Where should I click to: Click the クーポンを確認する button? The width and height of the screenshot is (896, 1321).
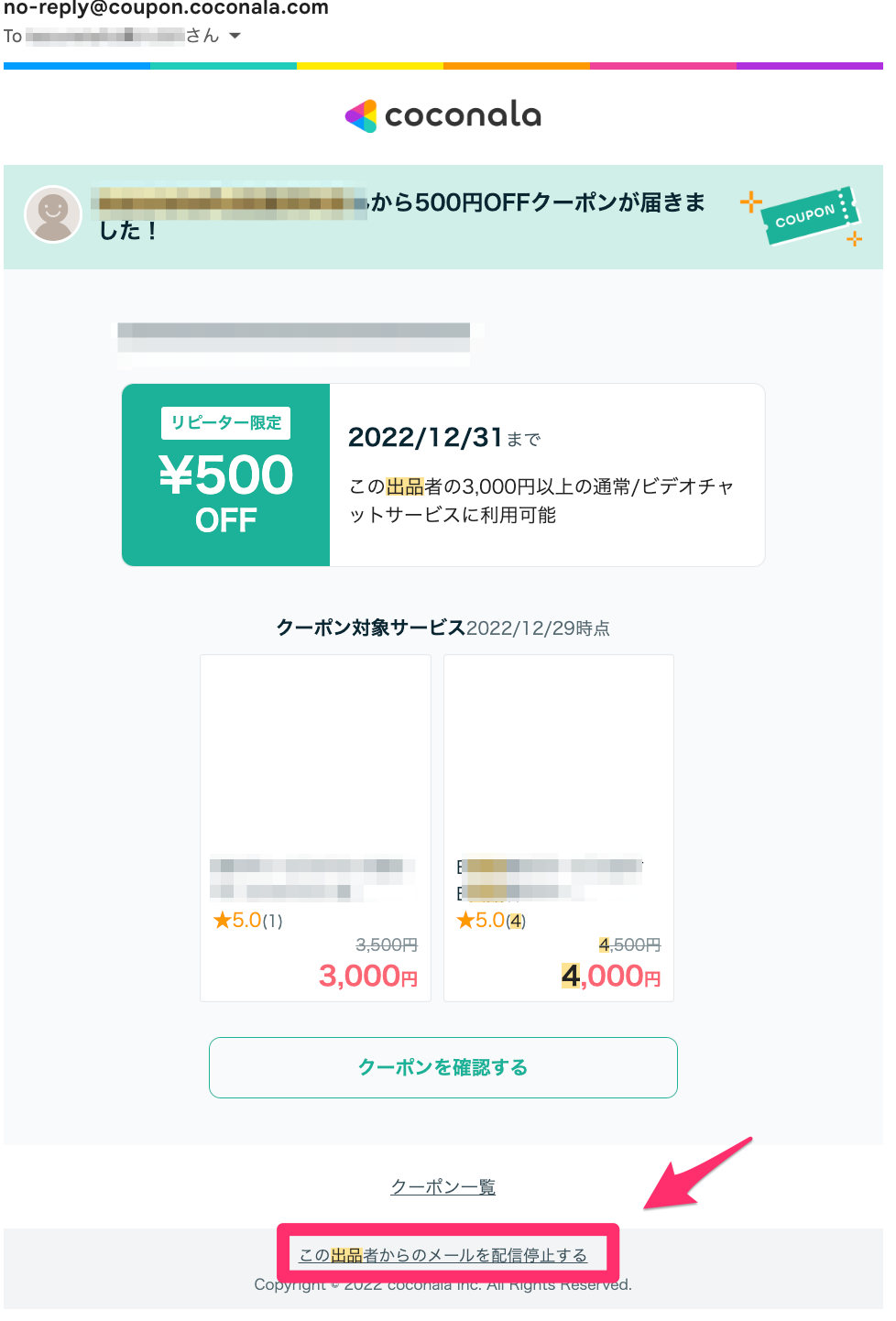pos(443,1067)
